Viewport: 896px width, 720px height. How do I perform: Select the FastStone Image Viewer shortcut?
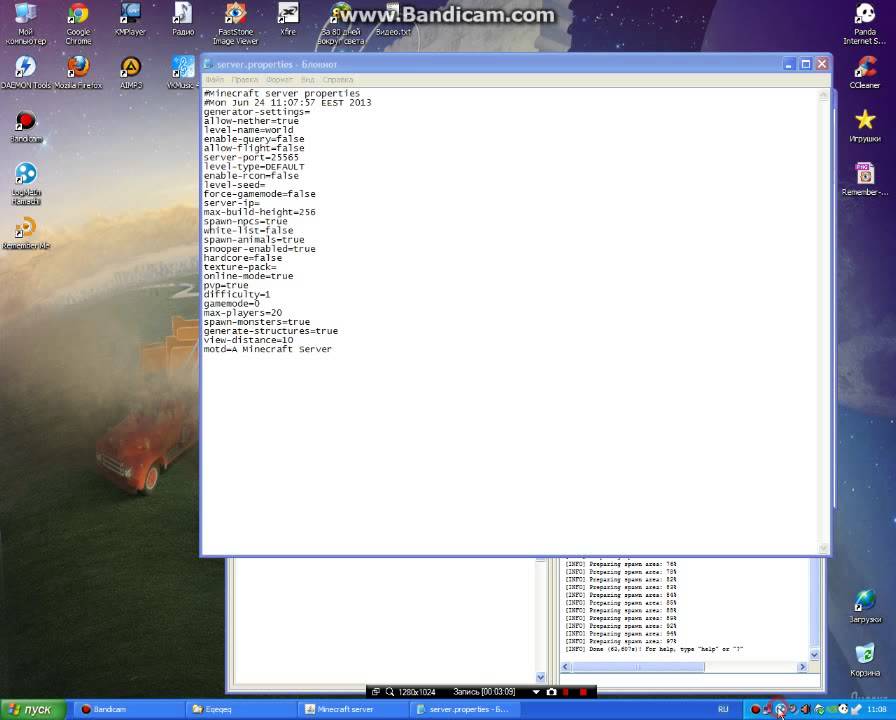click(x=235, y=23)
